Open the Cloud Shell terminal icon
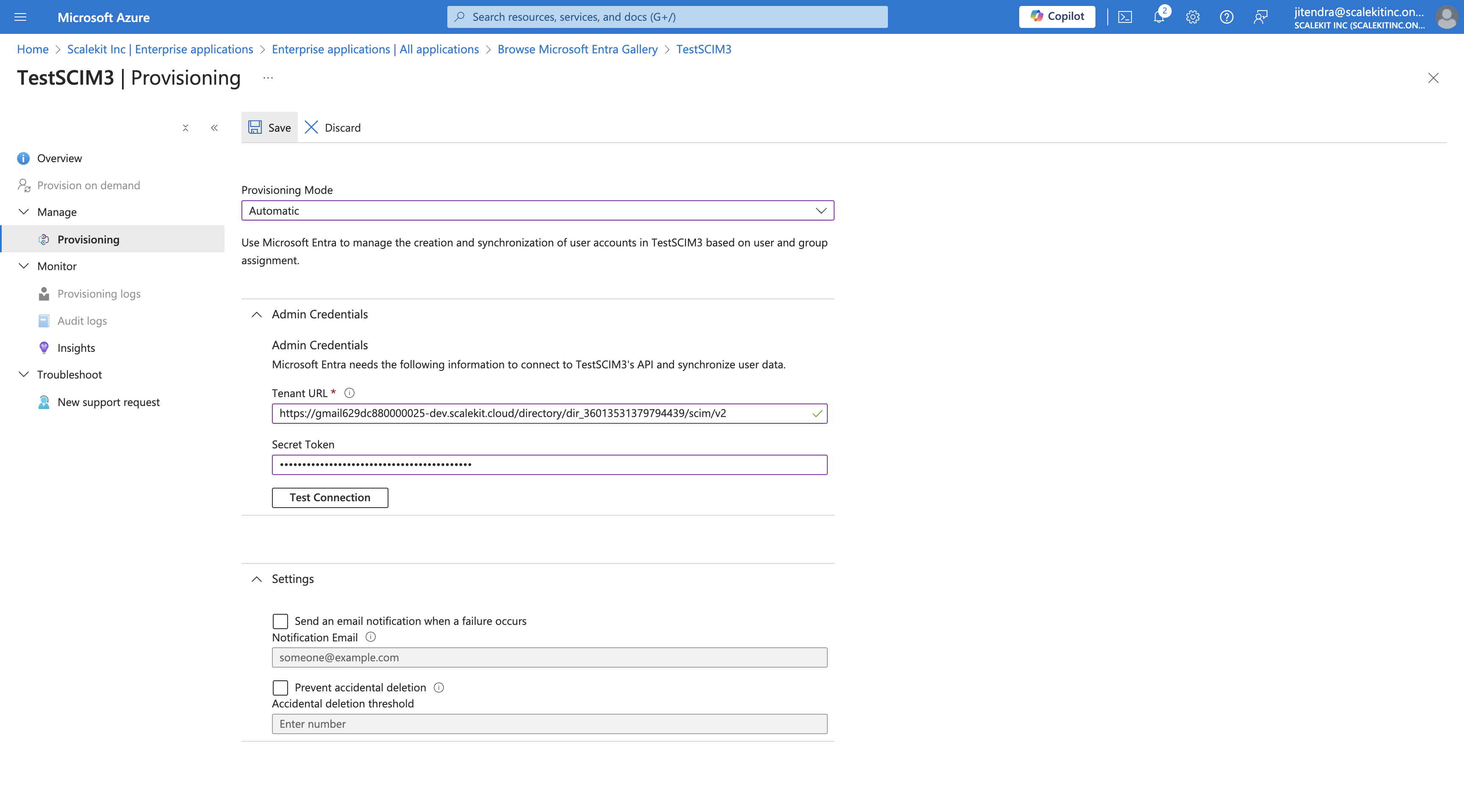This screenshot has height=812, width=1464. tap(1125, 17)
